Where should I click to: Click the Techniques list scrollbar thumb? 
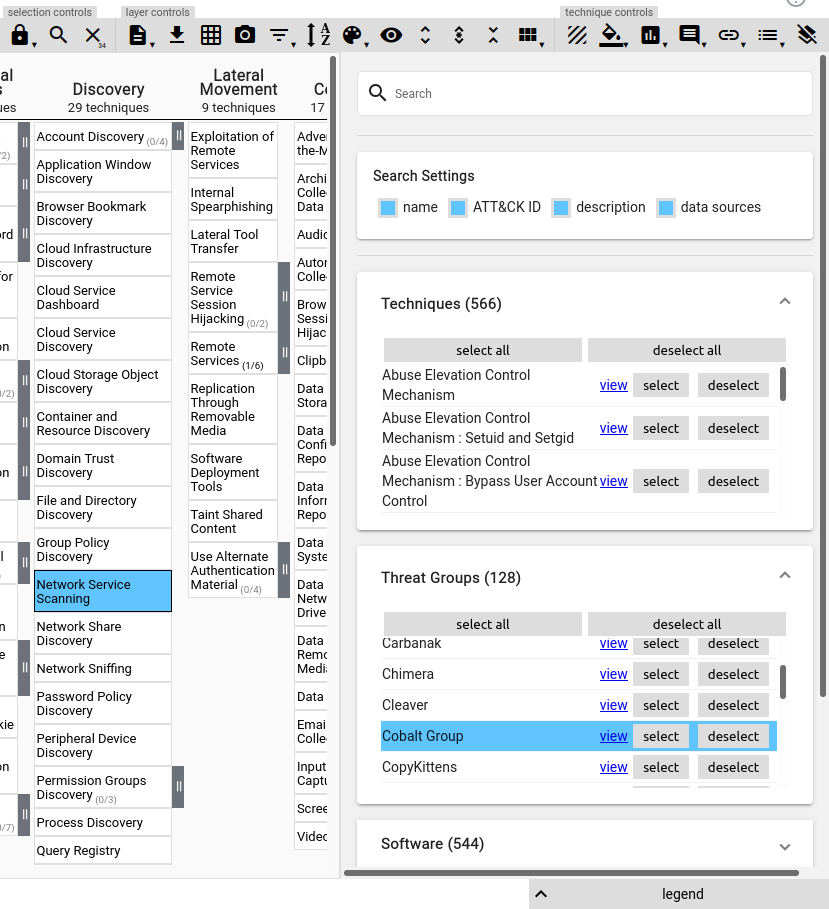click(x=783, y=384)
